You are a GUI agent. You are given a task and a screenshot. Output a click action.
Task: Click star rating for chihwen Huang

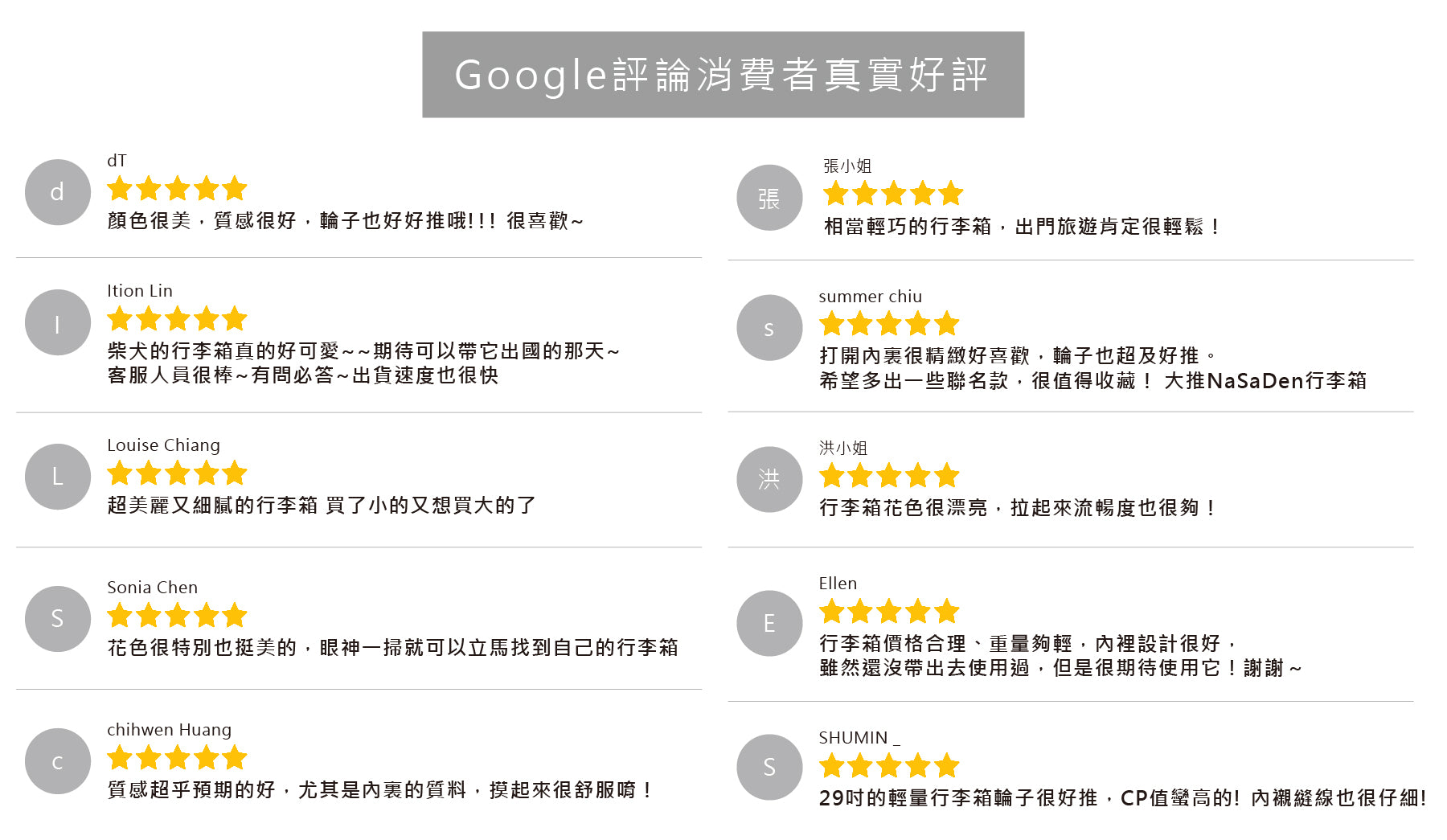[177, 757]
